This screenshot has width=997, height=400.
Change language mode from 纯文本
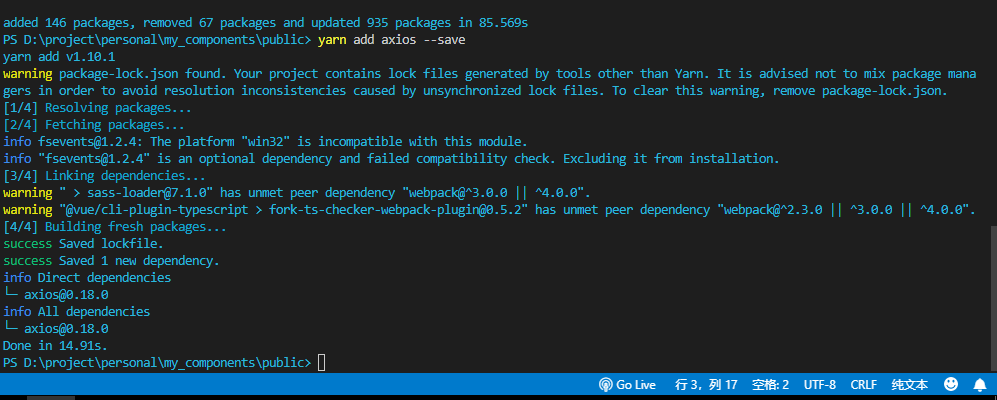[910, 384]
